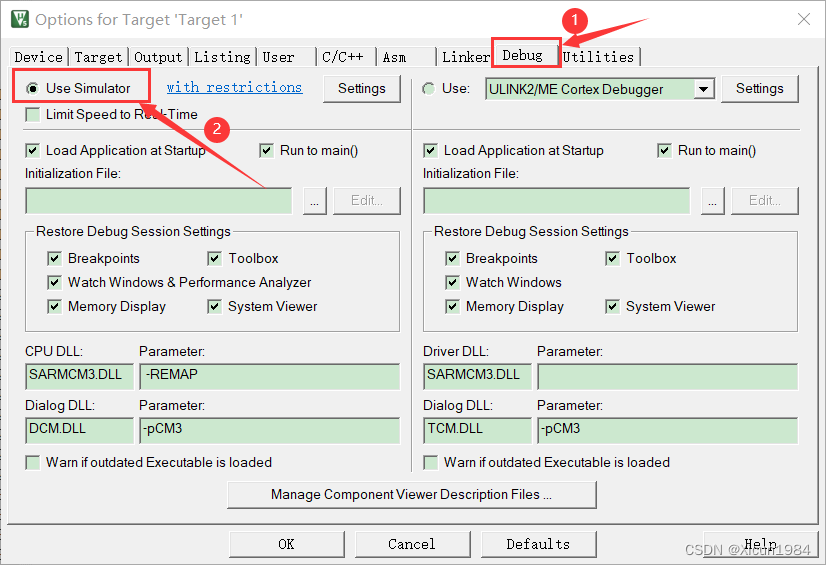Switch to the Linker tab

(x=466, y=57)
